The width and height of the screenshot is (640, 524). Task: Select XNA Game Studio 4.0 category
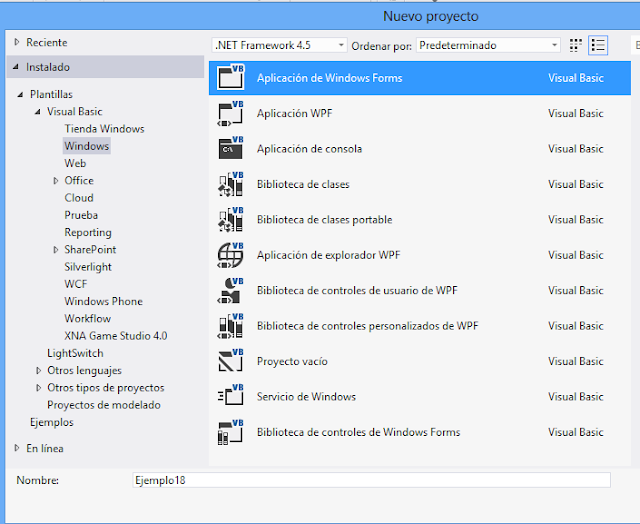coord(116,335)
